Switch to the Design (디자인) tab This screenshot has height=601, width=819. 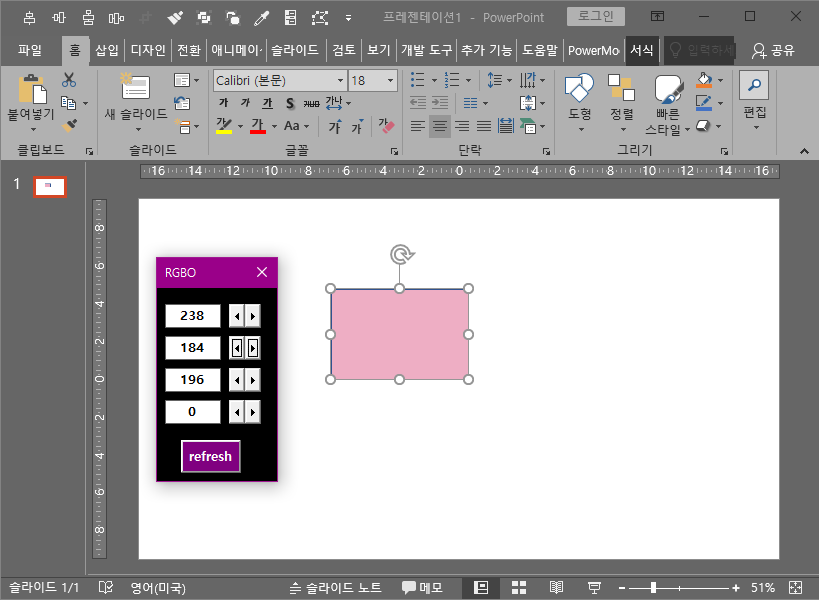click(148, 50)
